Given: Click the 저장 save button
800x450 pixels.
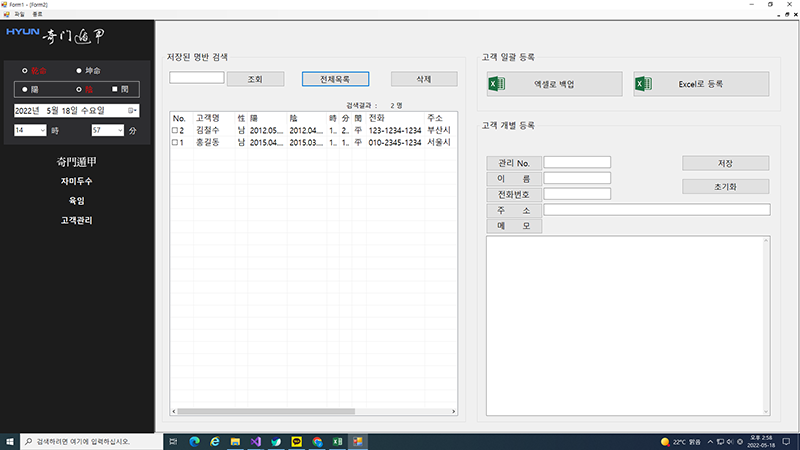Looking at the screenshot, I should (726, 163).
